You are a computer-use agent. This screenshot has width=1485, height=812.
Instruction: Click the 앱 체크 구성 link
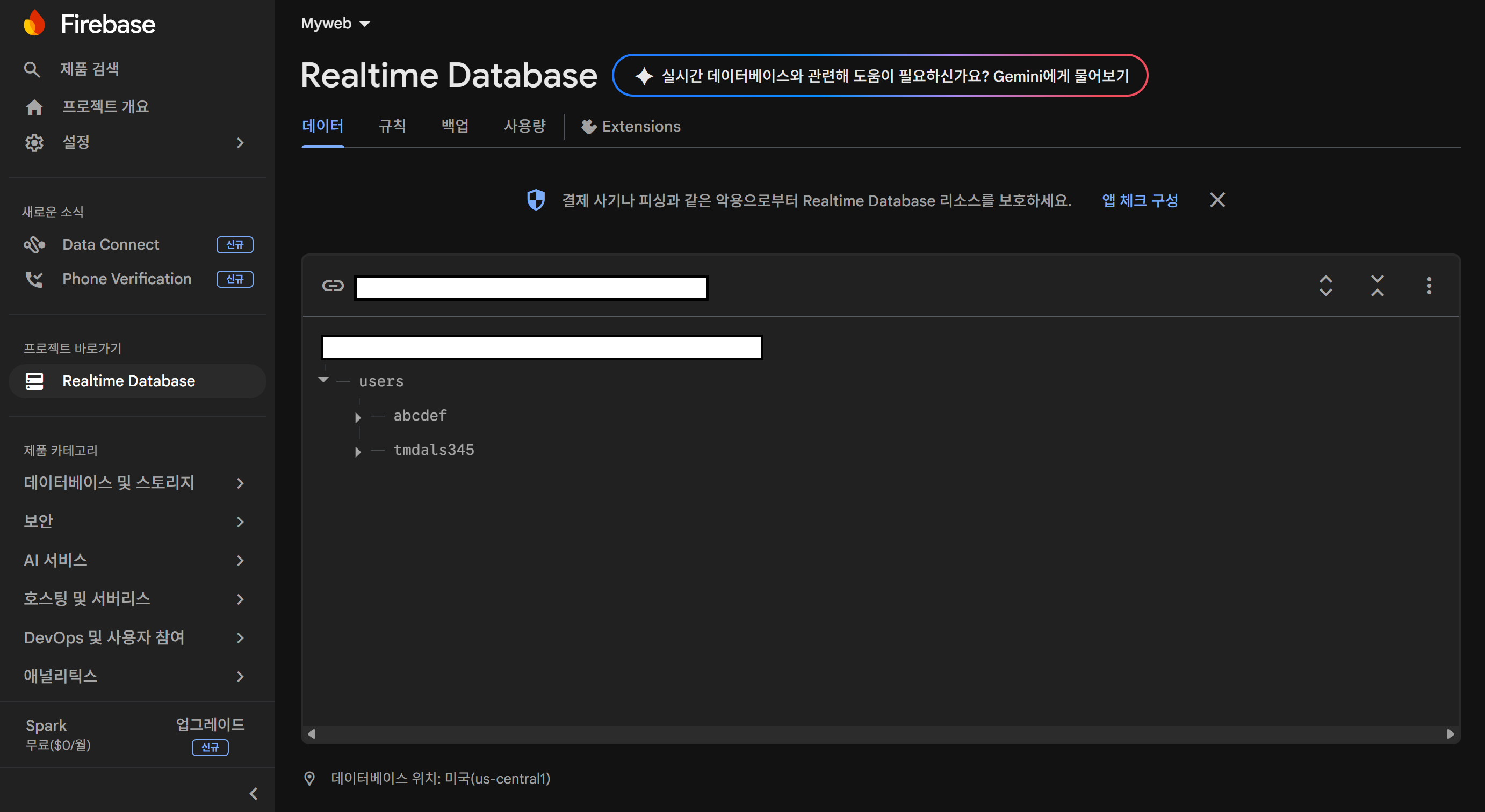pyautogui.click(x=1139, y=200)
